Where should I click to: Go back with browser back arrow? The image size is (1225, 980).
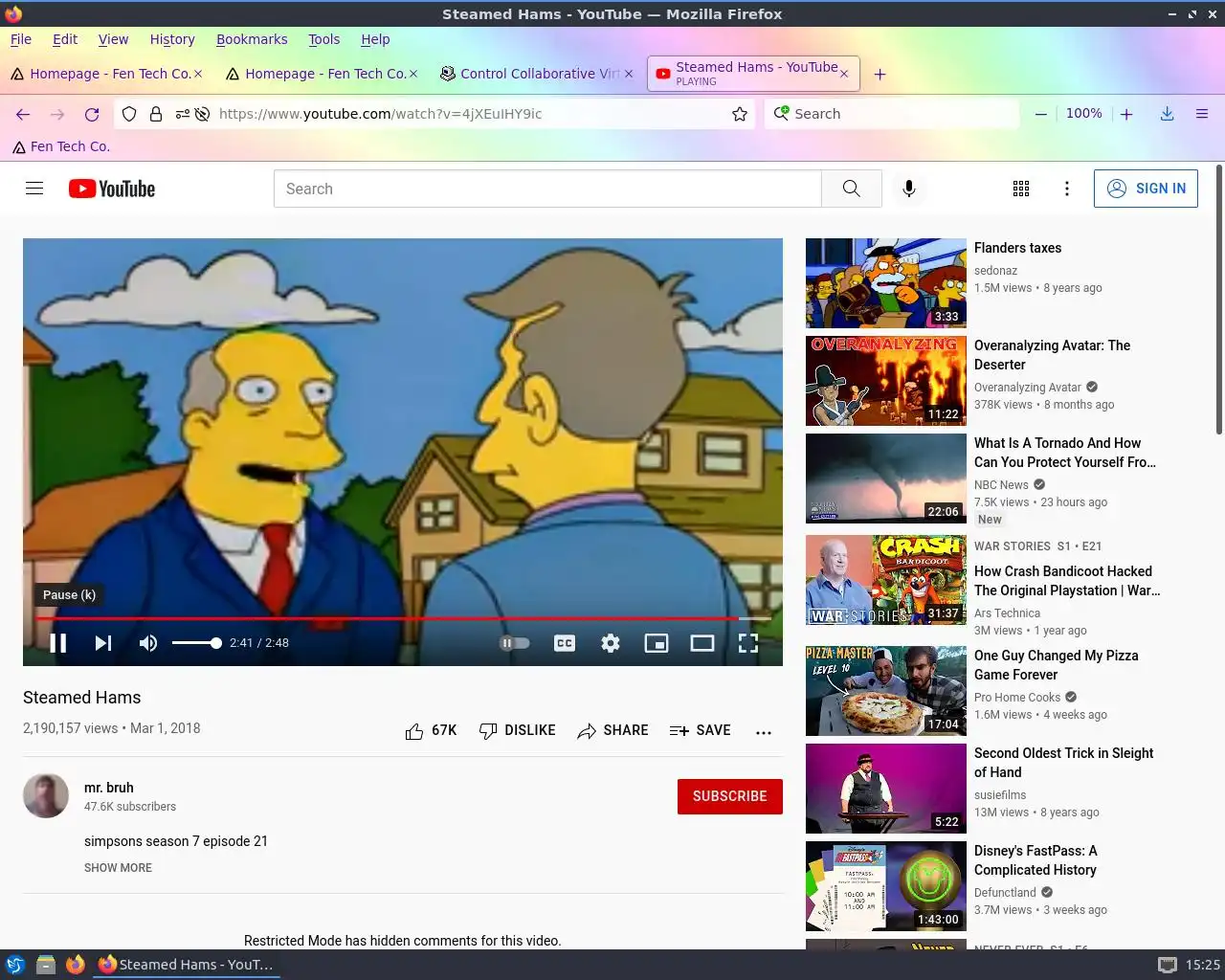[x=23, y=114]
